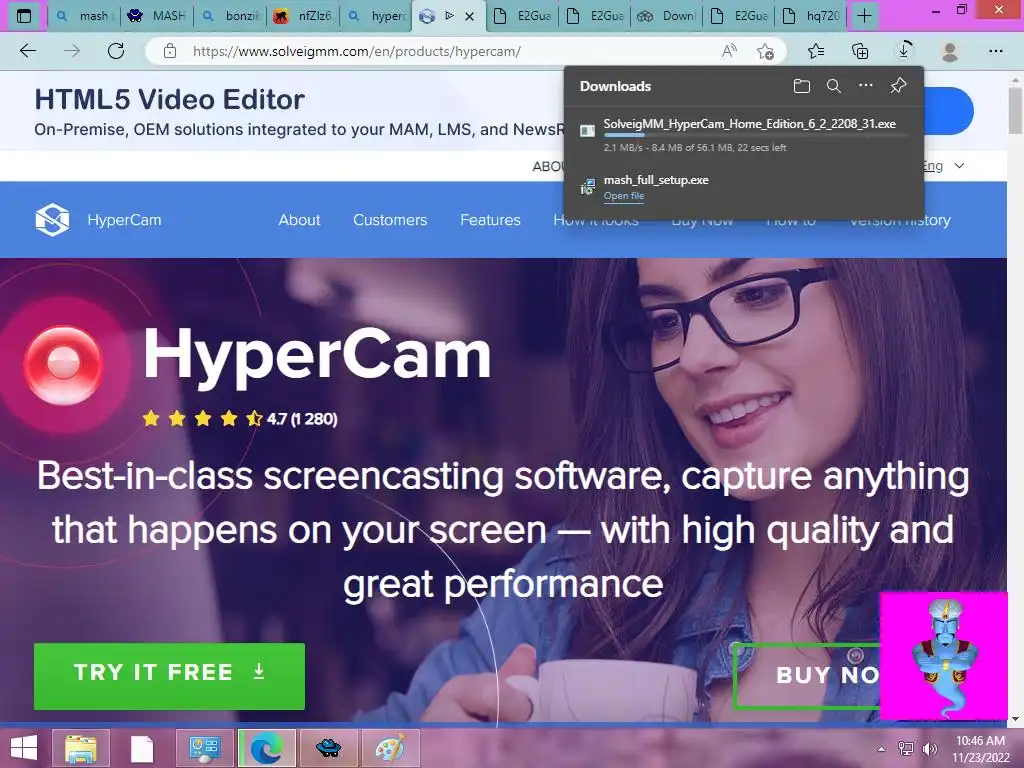Open tab actions menu icon

click(x=24, y=16)
